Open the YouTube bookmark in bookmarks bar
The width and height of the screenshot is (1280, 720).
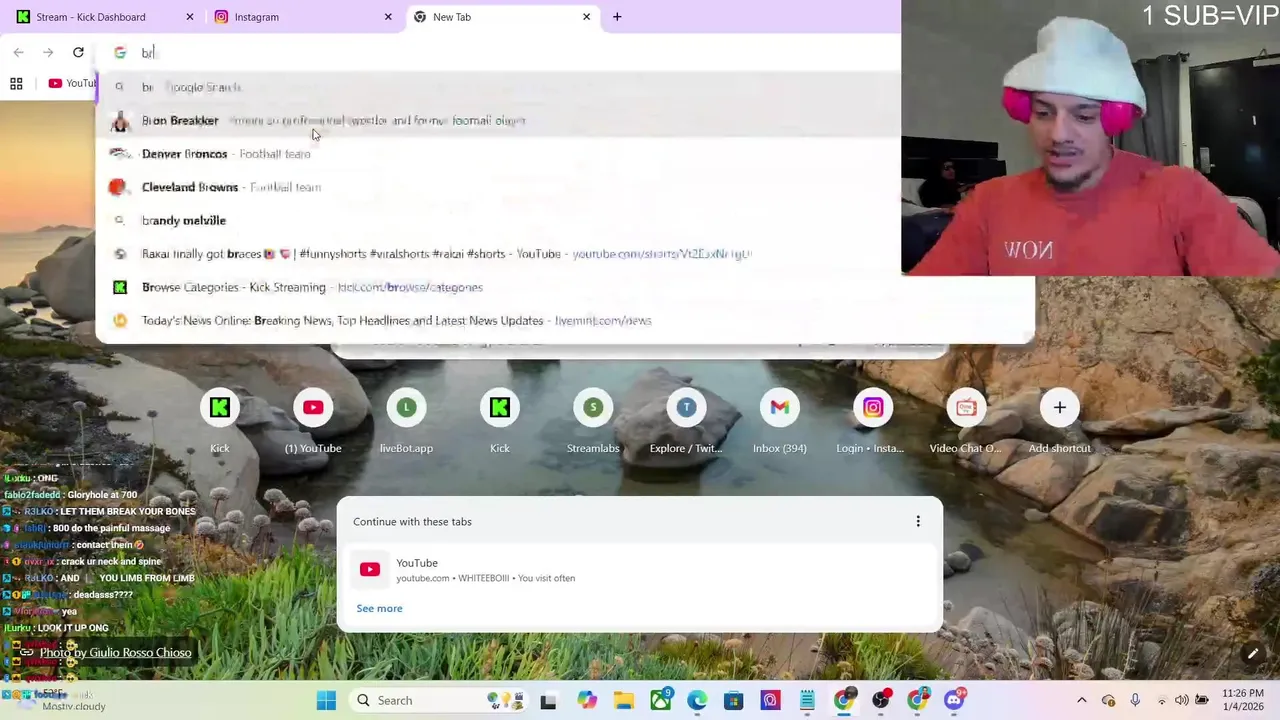tap(72, 83)
